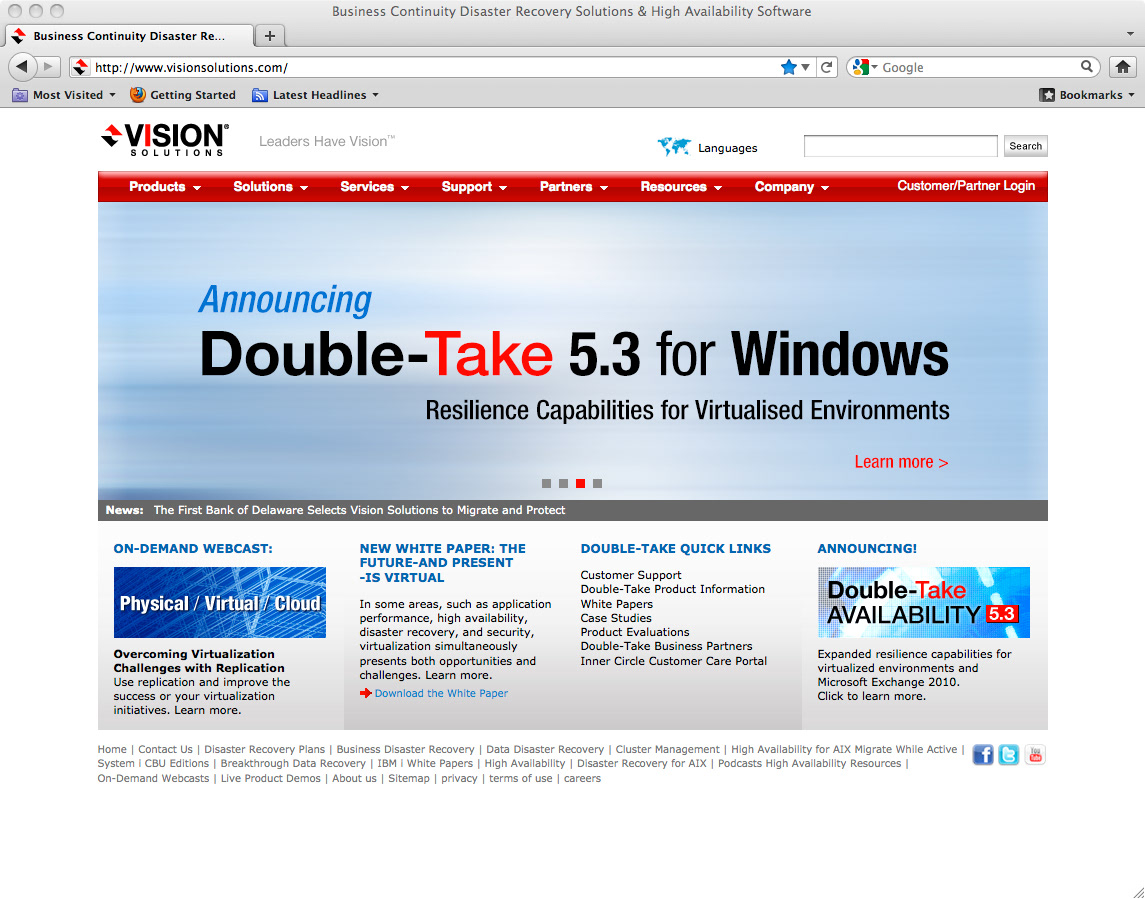The height and width of the screenshot is (899, 1145).
Task: Expand the Solutions menu
Action: 270,187
